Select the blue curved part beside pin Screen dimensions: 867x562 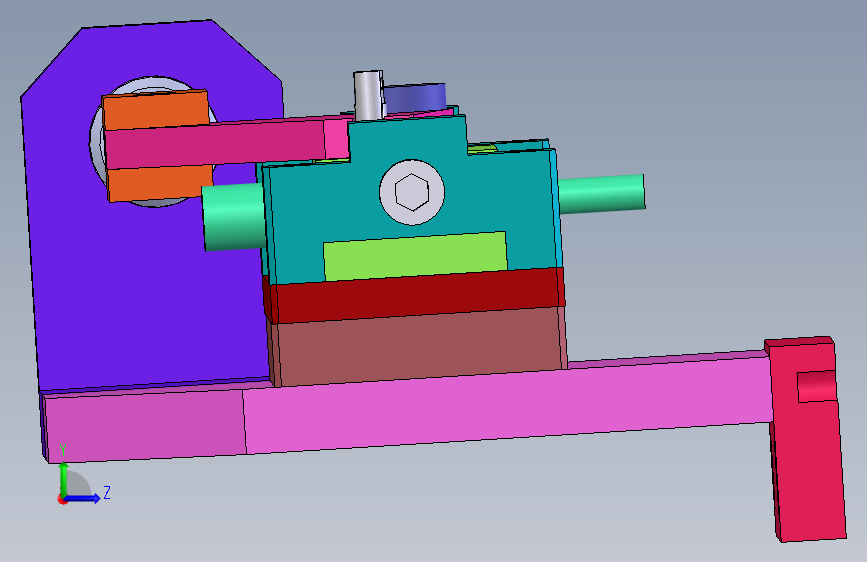click(x=415, y=97)
